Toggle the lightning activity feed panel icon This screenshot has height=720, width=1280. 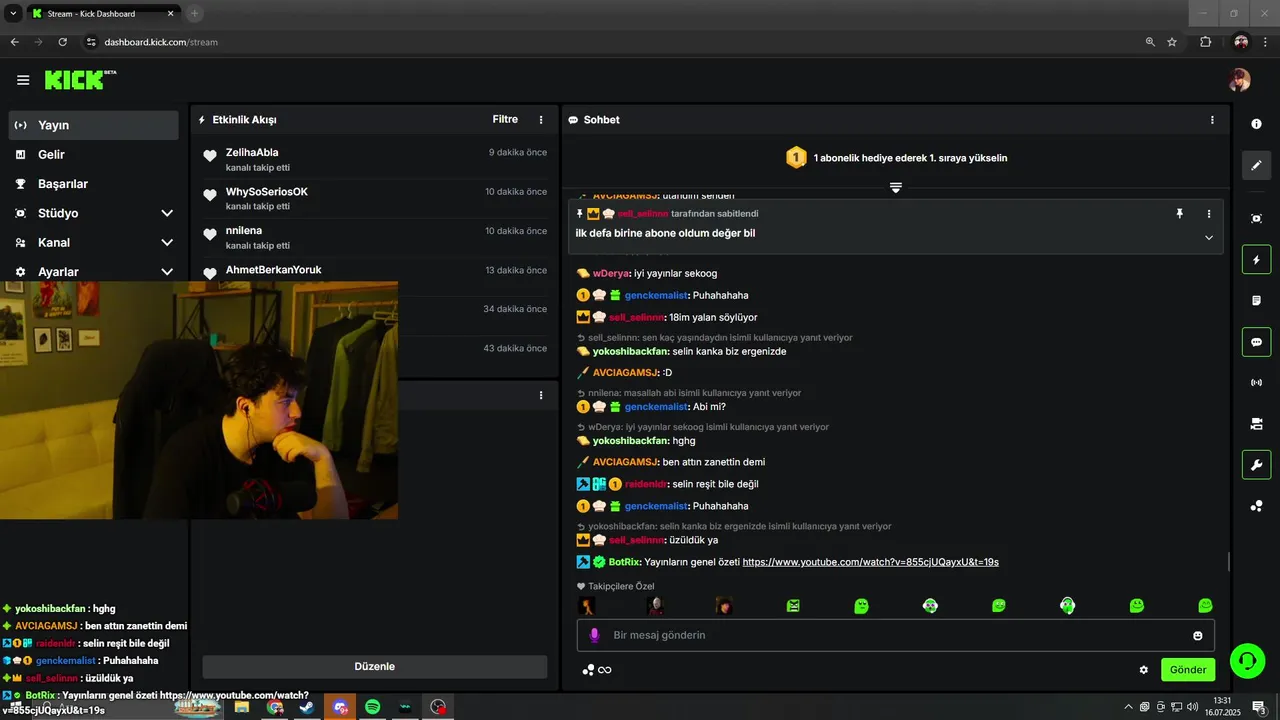[1257, 260]
